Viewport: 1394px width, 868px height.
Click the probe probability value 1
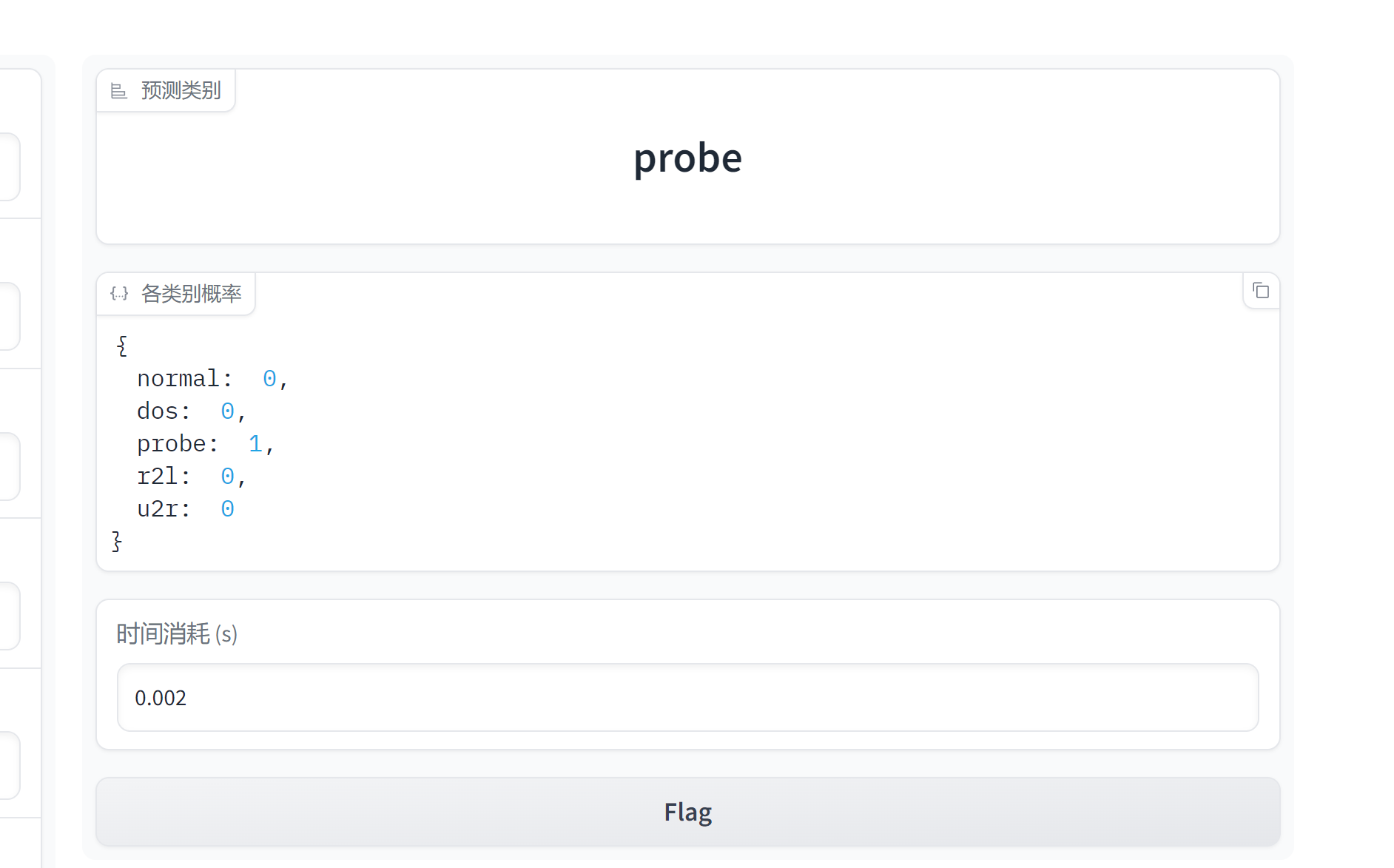[255, 444]
